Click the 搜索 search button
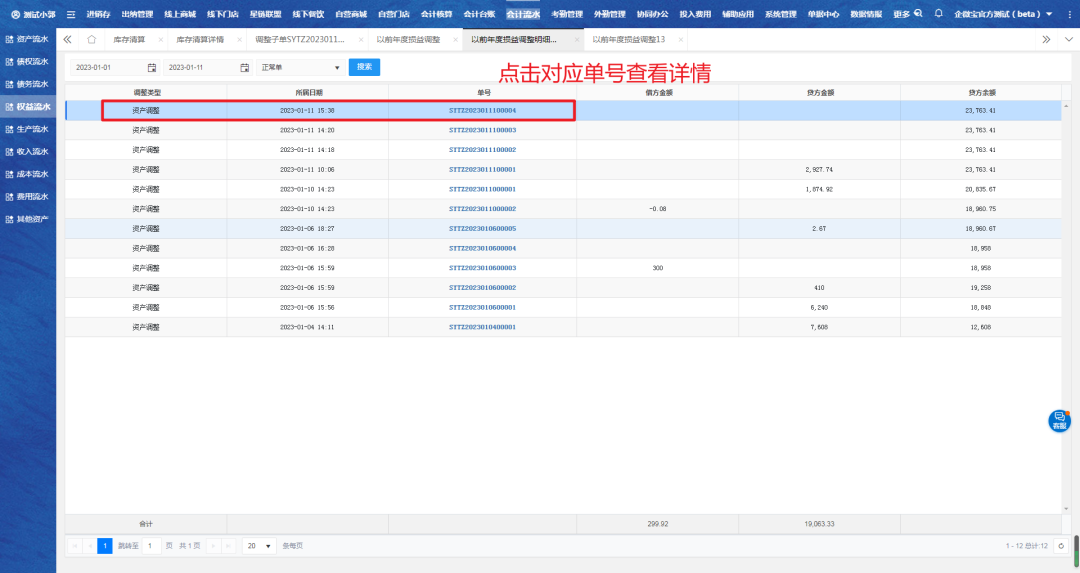This screenshot has width=1080, height=573. (x=364, y=67)
